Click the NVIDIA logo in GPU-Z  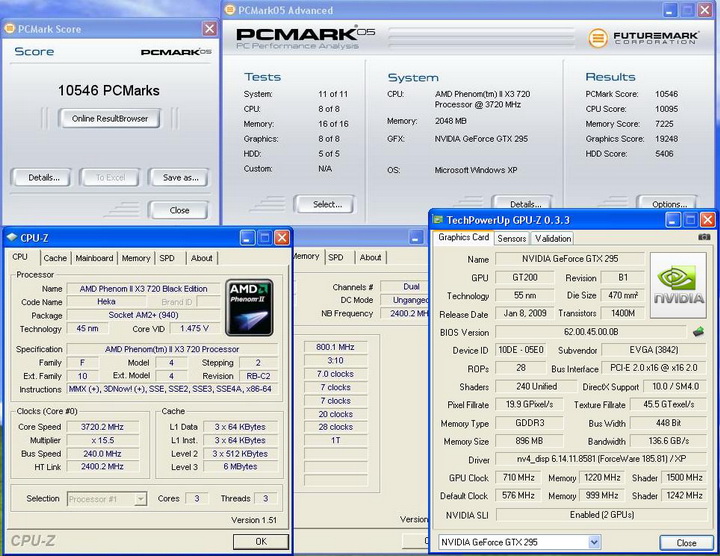(x=679, y=285)
